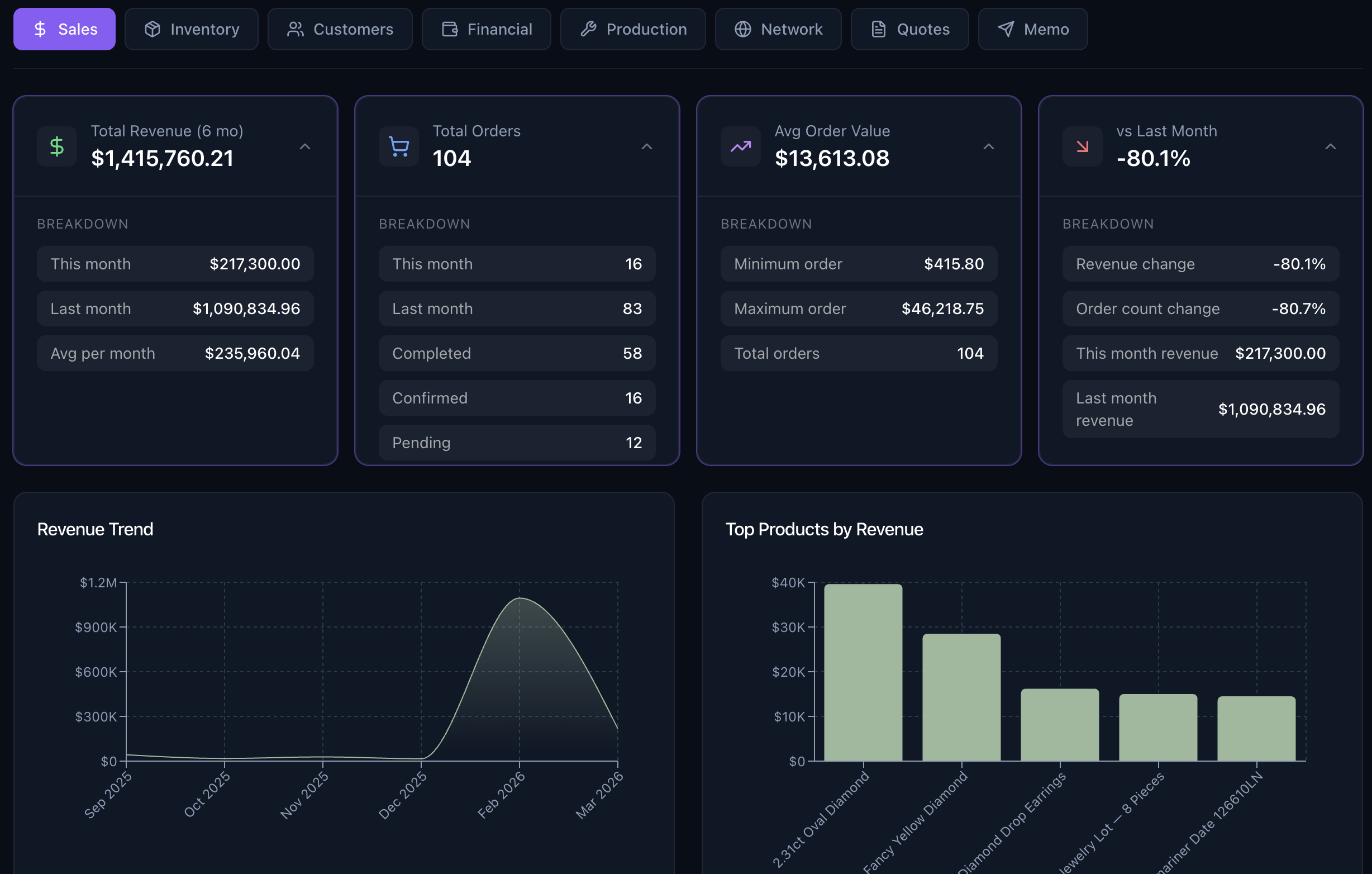Click the Completed 58 row
The width and height of the screenshot is (1372, 874).
(517, 354)
